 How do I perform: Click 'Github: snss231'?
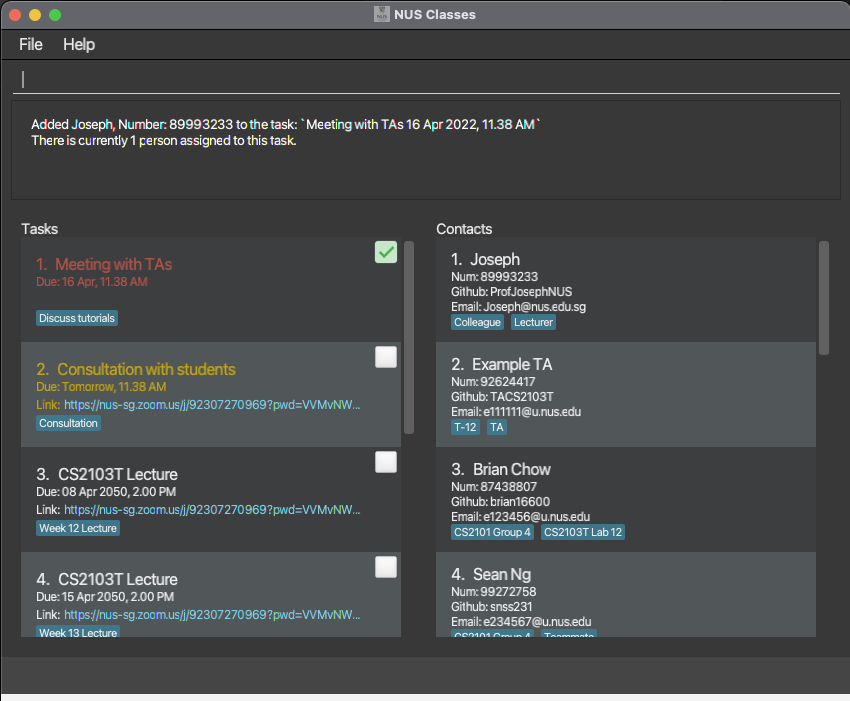[492, 607]
